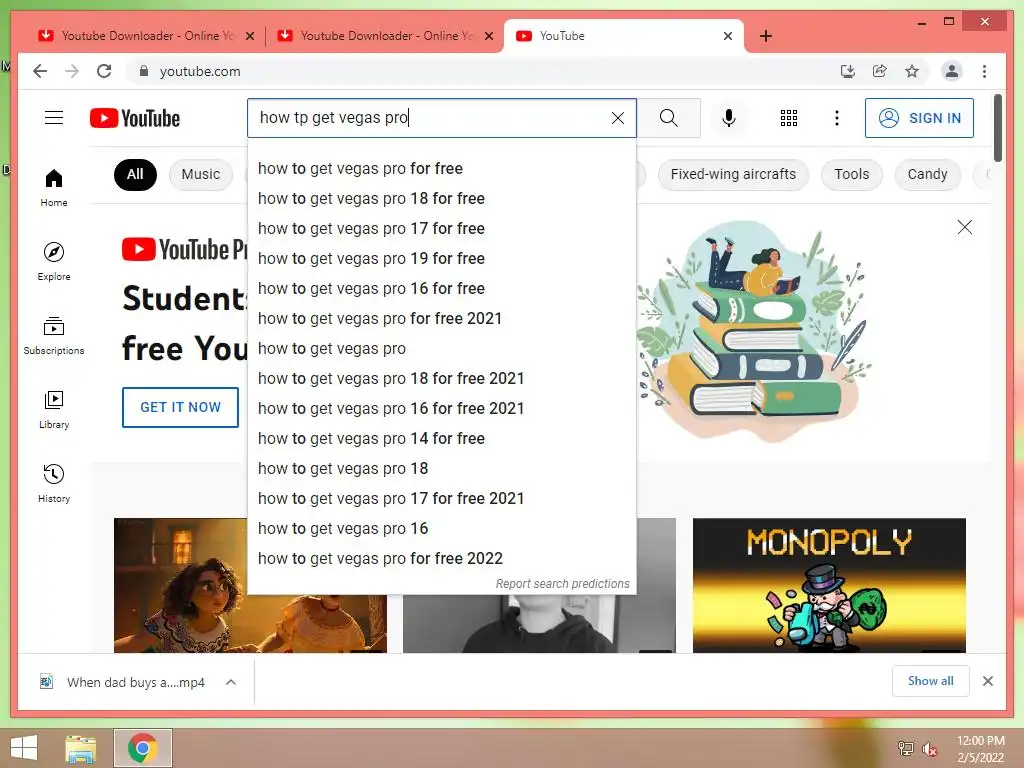Choose suggestion 'vegas pro for free 2021'
Screen dimensions: 1024x768
click(x=442, y=319)
